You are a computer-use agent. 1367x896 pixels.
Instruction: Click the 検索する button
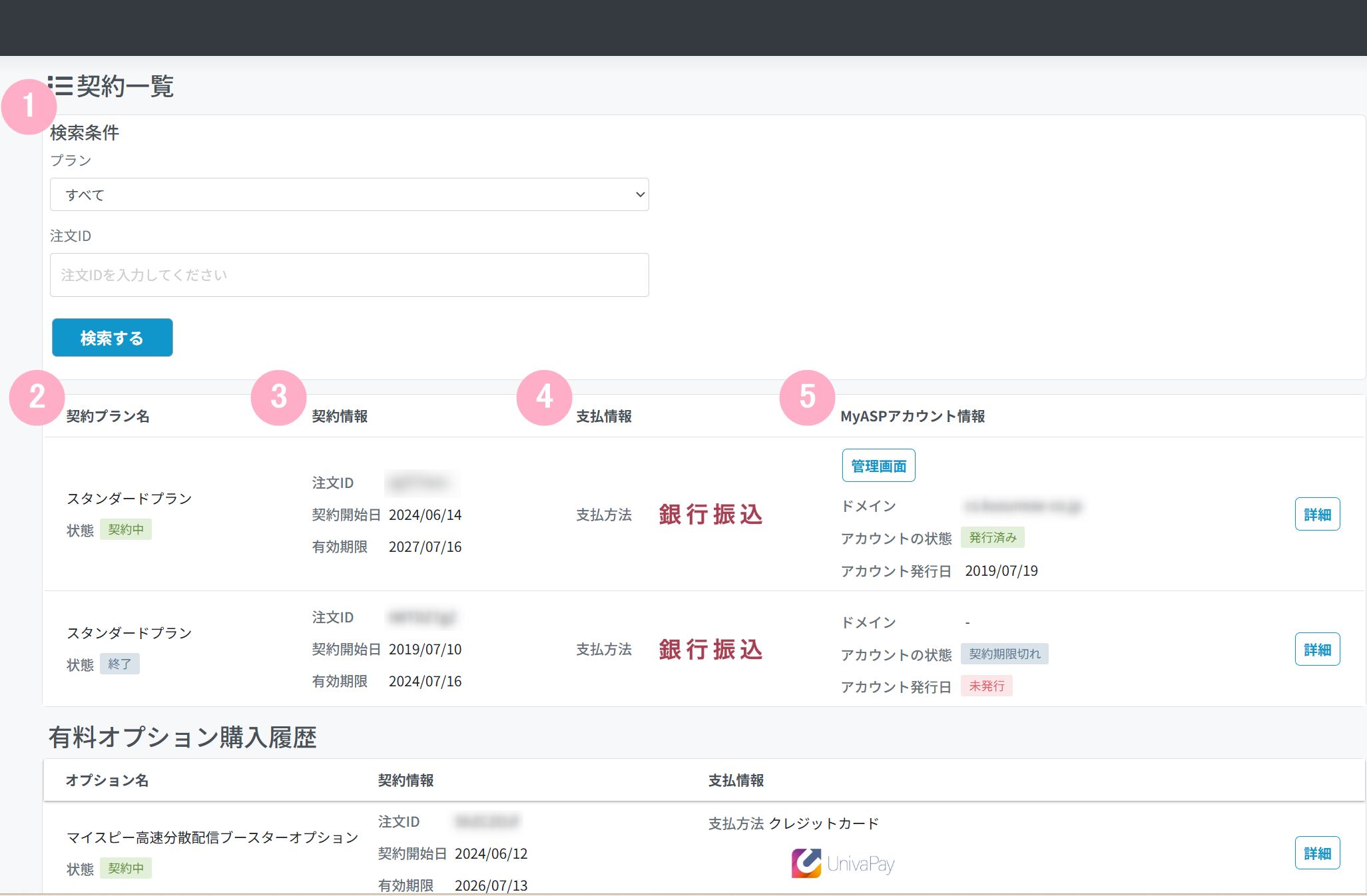[x=113, y=337]
